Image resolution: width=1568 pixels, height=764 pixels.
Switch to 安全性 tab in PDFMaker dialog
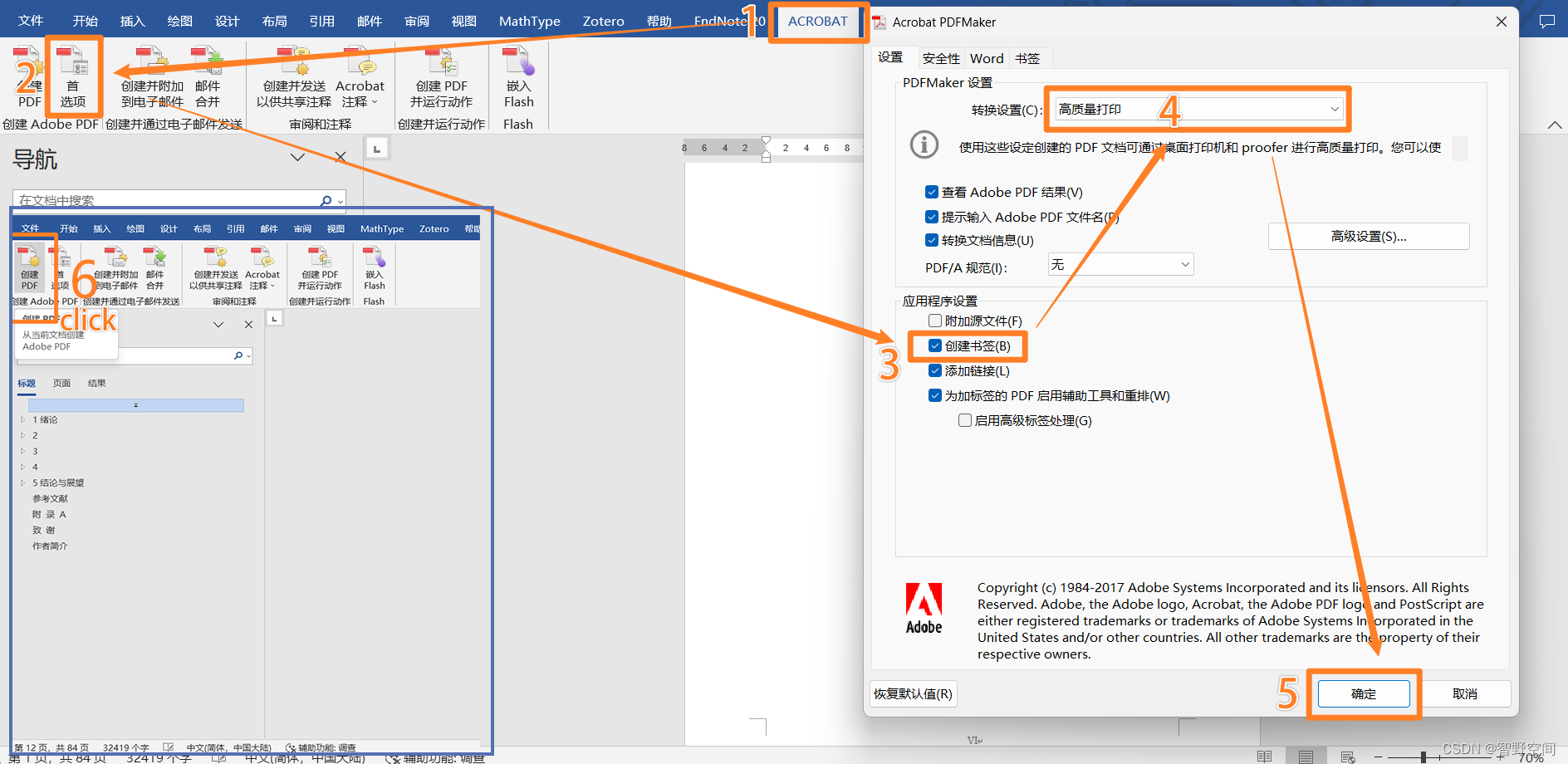click(941, 58)
